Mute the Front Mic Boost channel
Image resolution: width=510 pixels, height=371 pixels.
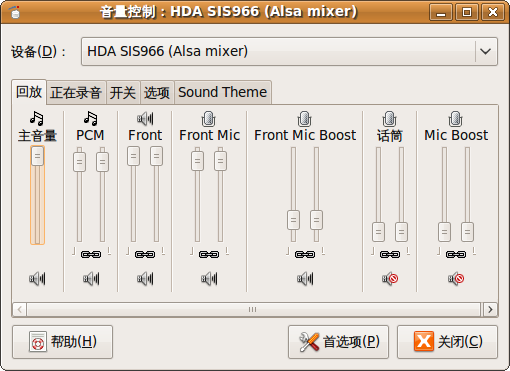click(305, 279)
